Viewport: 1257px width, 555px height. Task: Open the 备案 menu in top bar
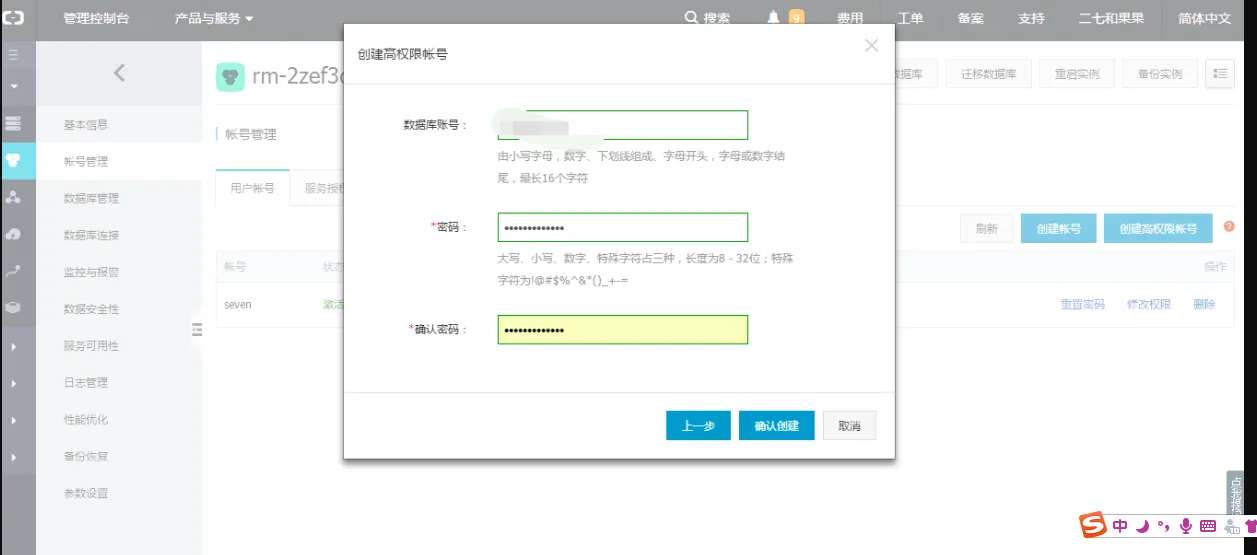(970, 18)
